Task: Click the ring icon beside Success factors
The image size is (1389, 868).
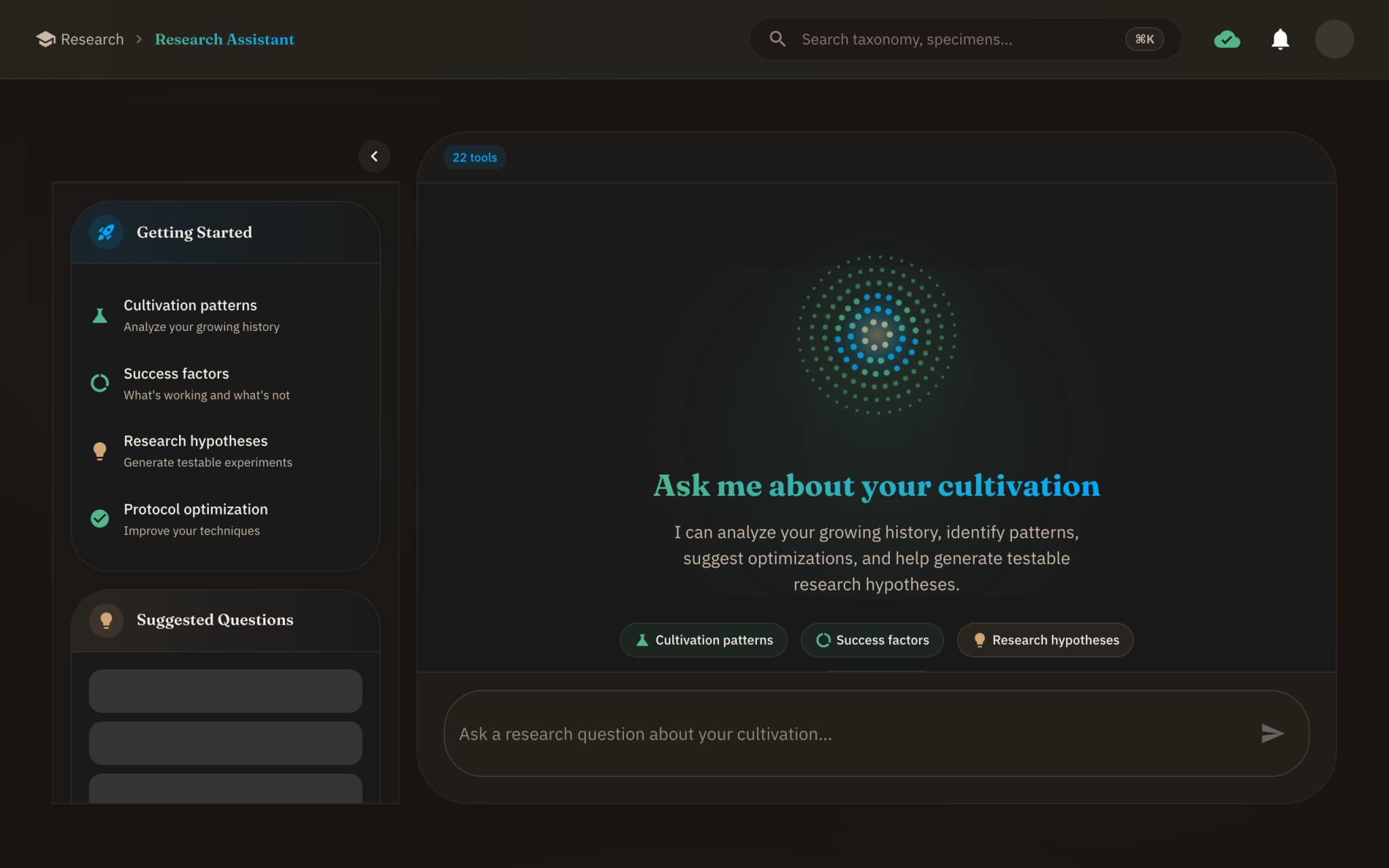Action: click(100, 383)
